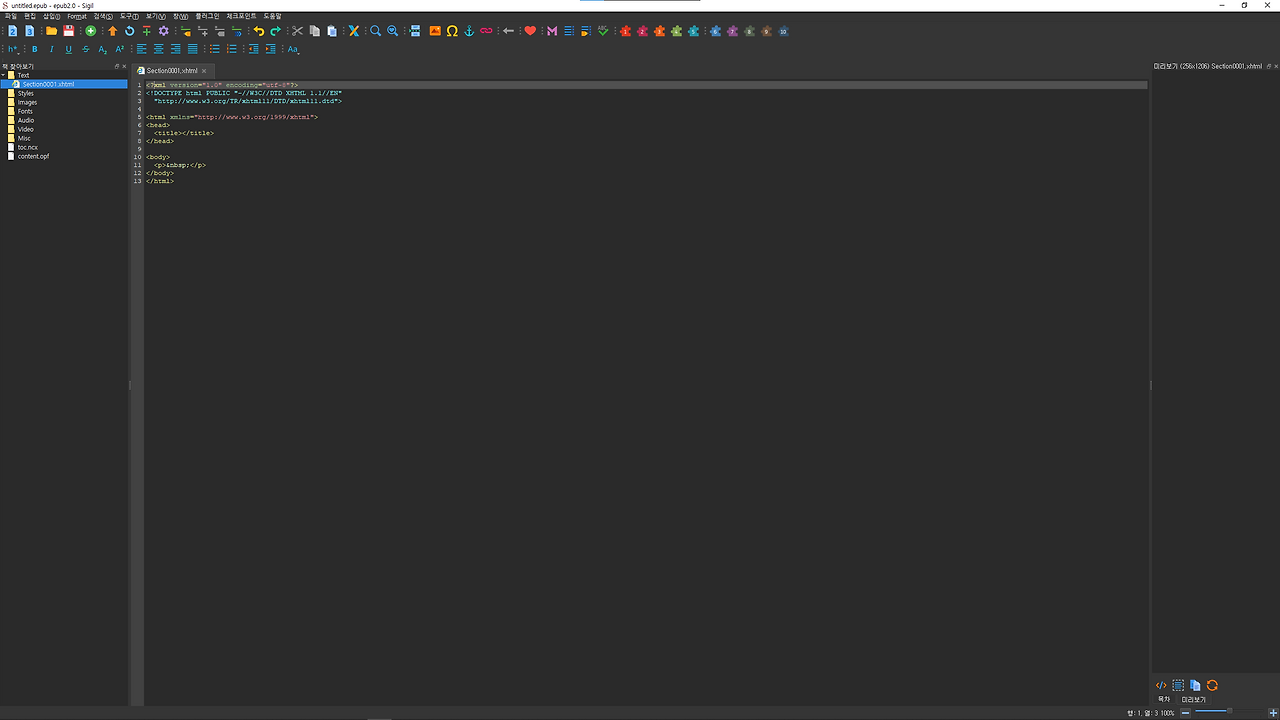
Task: Run plugin 10 dark blue puzzle icon
Action: [783, 31]
